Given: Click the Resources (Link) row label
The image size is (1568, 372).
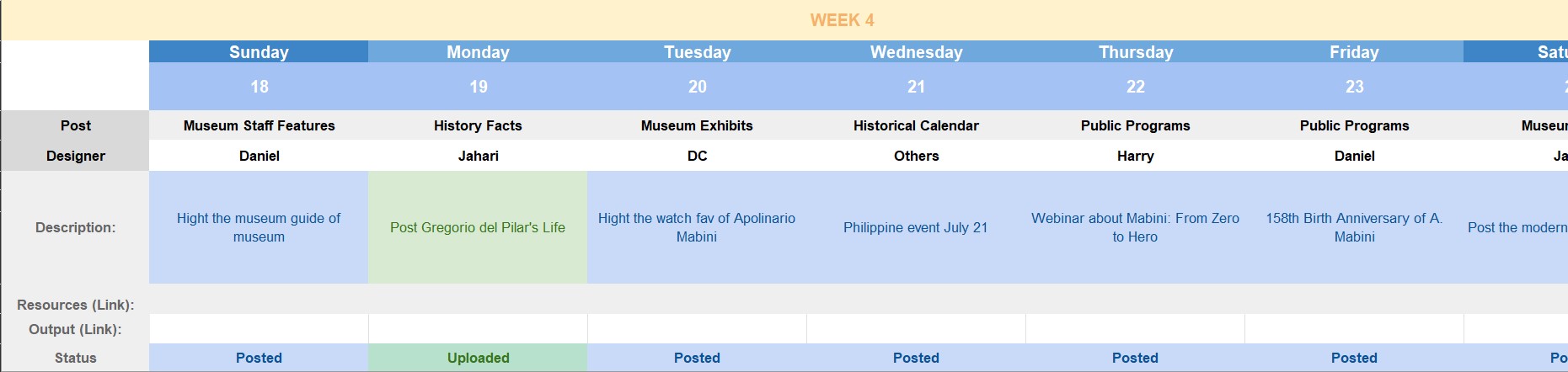Looking at the screenshot, I should click(75, 305).
